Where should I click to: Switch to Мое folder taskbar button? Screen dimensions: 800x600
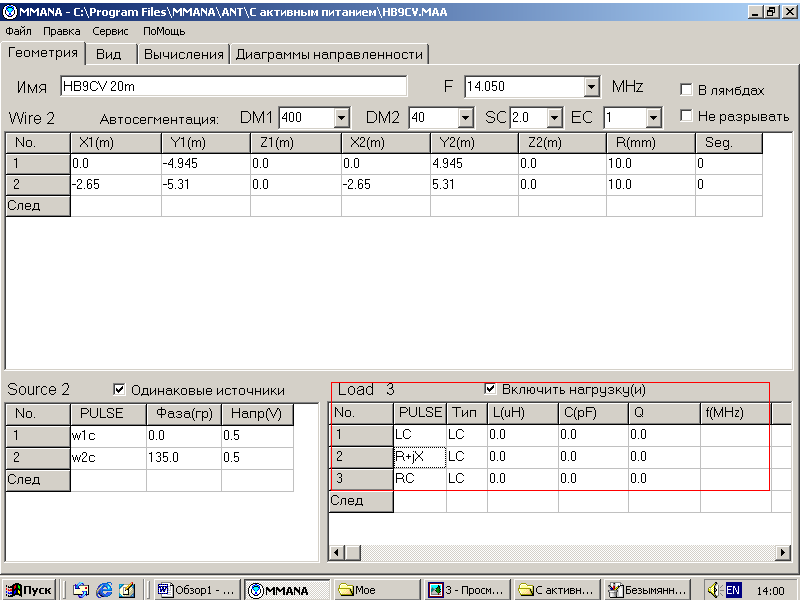pyautogui.click(x=377, y=590)
